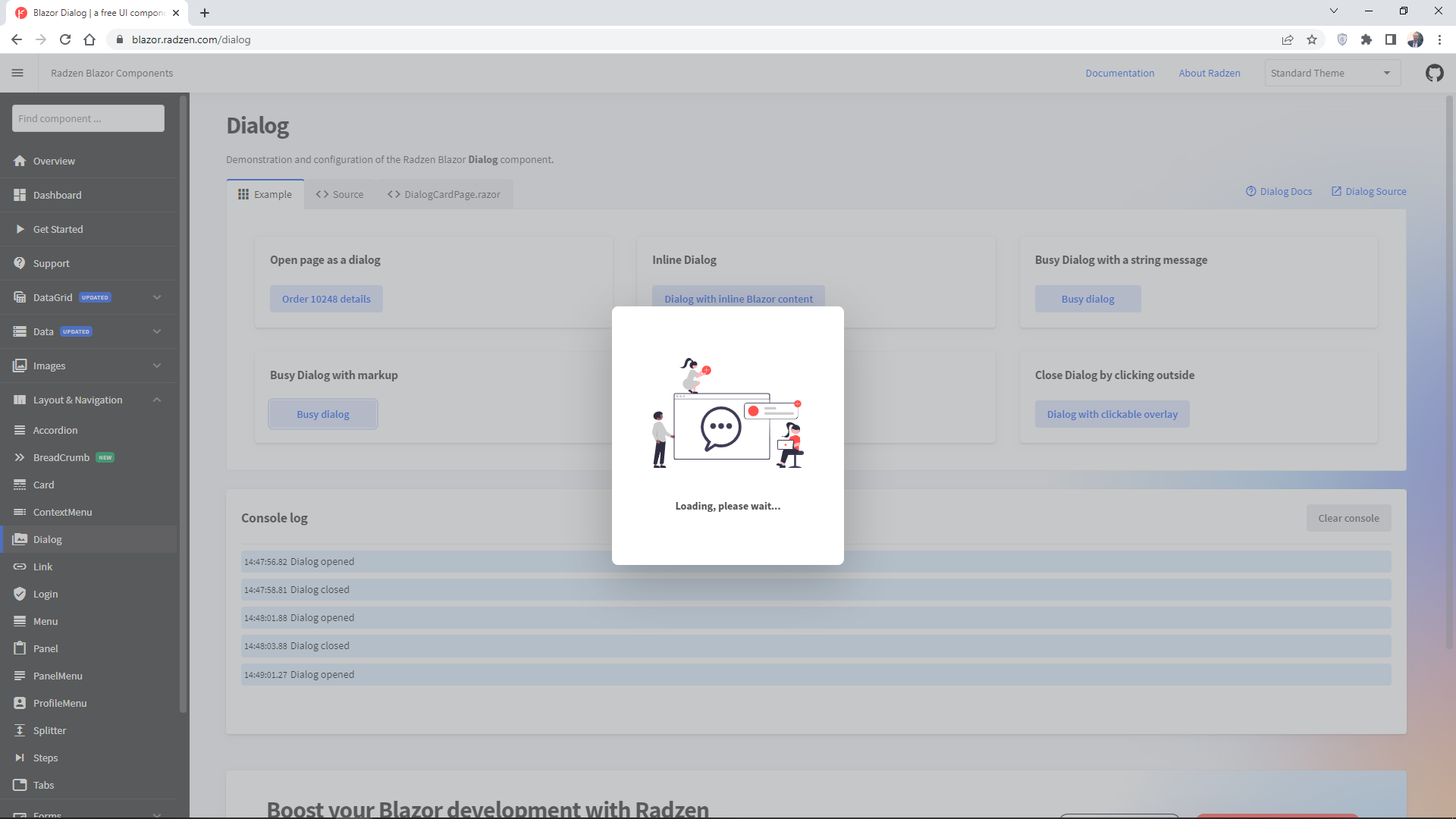Open the Documentation link
This screenshot has height=819, width=1456.
pyautogui.click(x=1120, y=73)
